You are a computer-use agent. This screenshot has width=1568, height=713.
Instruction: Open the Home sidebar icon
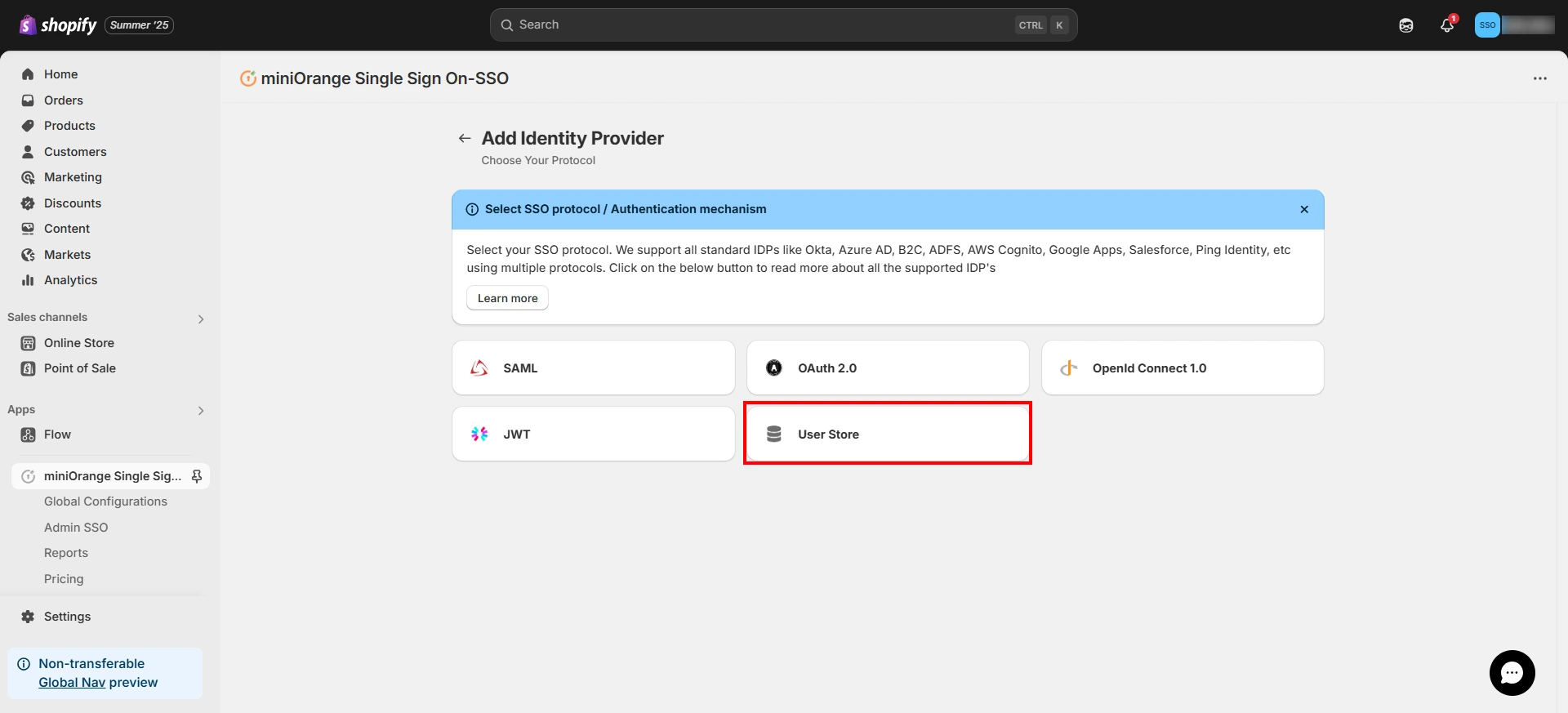click(x=28, y=74)
